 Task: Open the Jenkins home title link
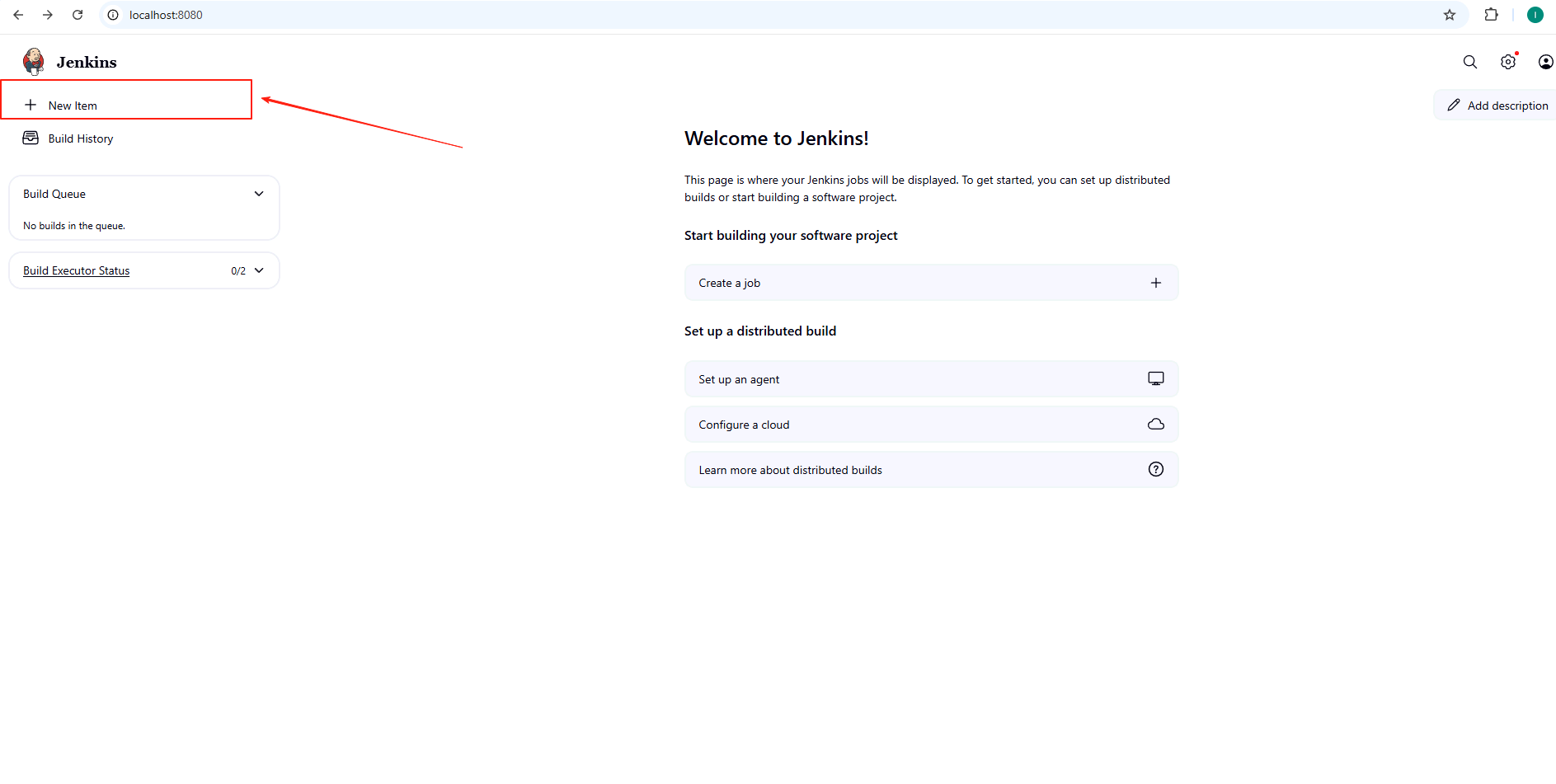pos(87,62)
